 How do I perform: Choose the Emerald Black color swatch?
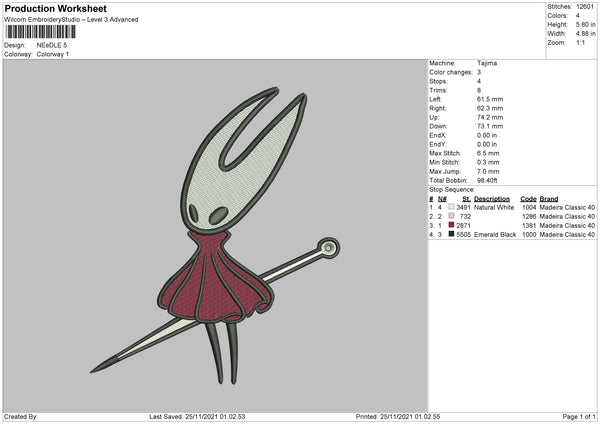pos(451,234)
